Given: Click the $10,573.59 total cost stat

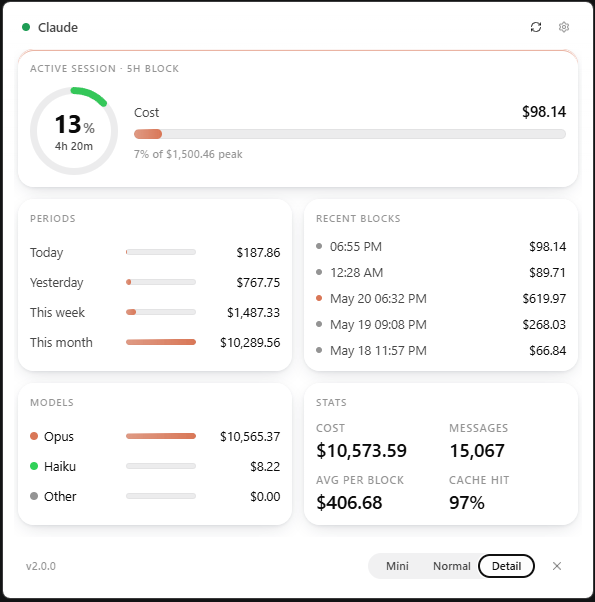Looking at the screenshot, I should tap(361, 451).
